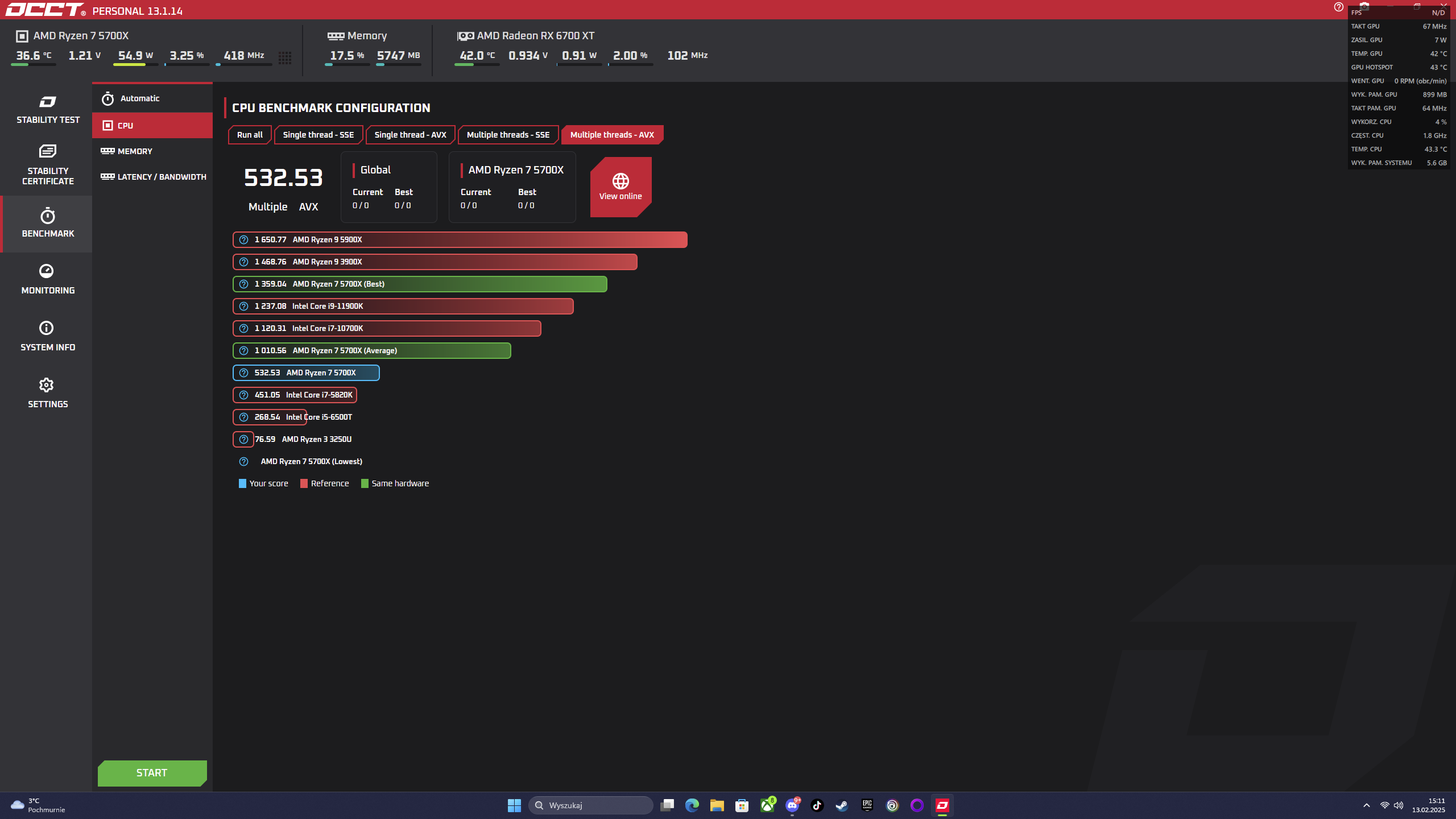Select the Memory benchmark option
This screenshot has height=819, width=1456.
pyautogui.click(x=135, y=151)
